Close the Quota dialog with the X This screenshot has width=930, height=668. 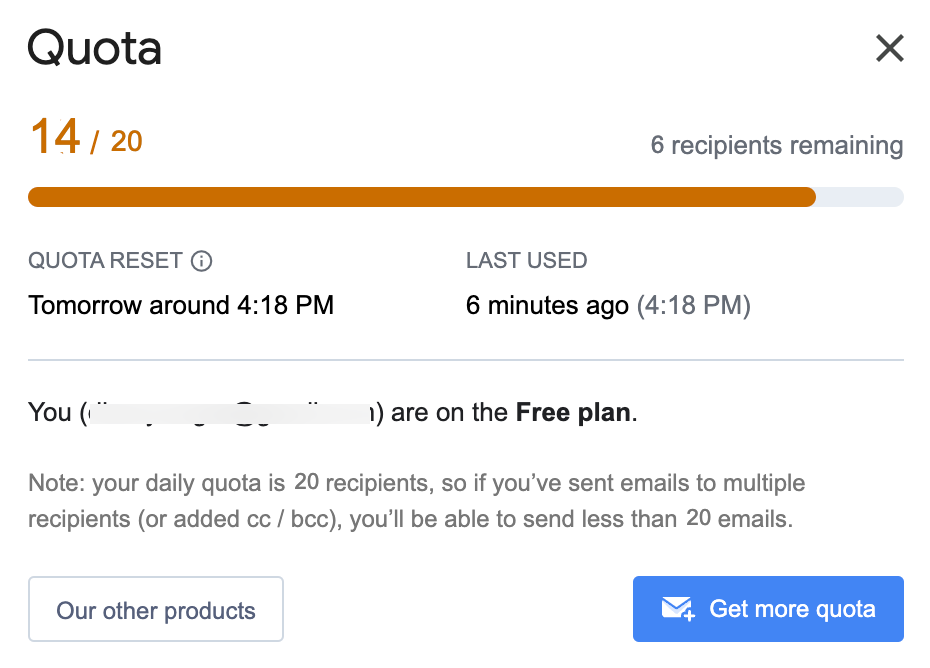pos(889,48)
